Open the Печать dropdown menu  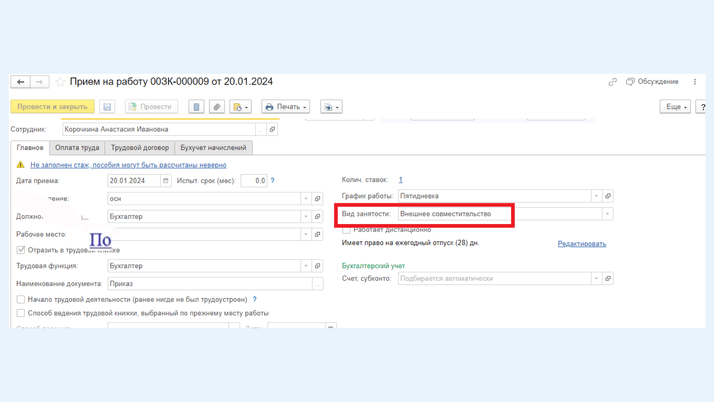coord(286,107)
